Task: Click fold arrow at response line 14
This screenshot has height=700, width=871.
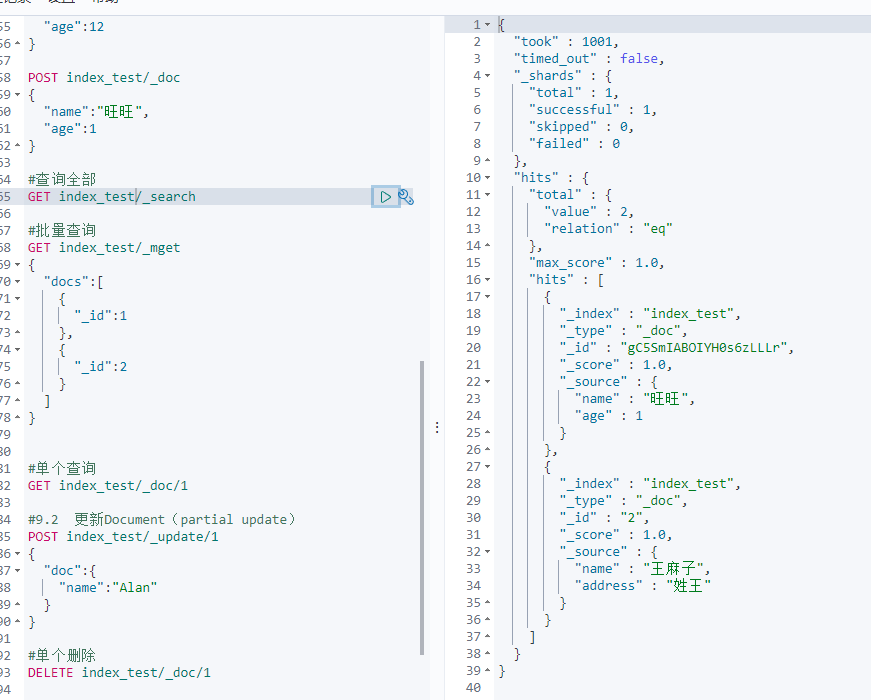Action: pos(487,246)
